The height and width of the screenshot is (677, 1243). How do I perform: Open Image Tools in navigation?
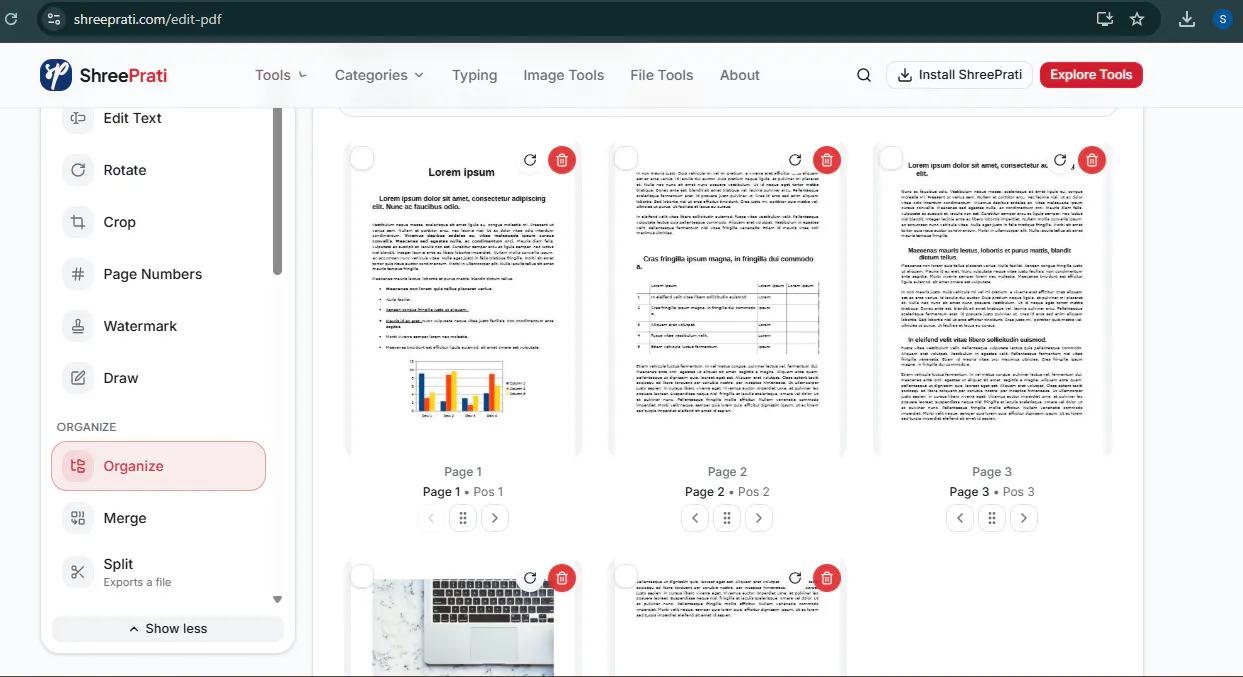pos(564,75)
